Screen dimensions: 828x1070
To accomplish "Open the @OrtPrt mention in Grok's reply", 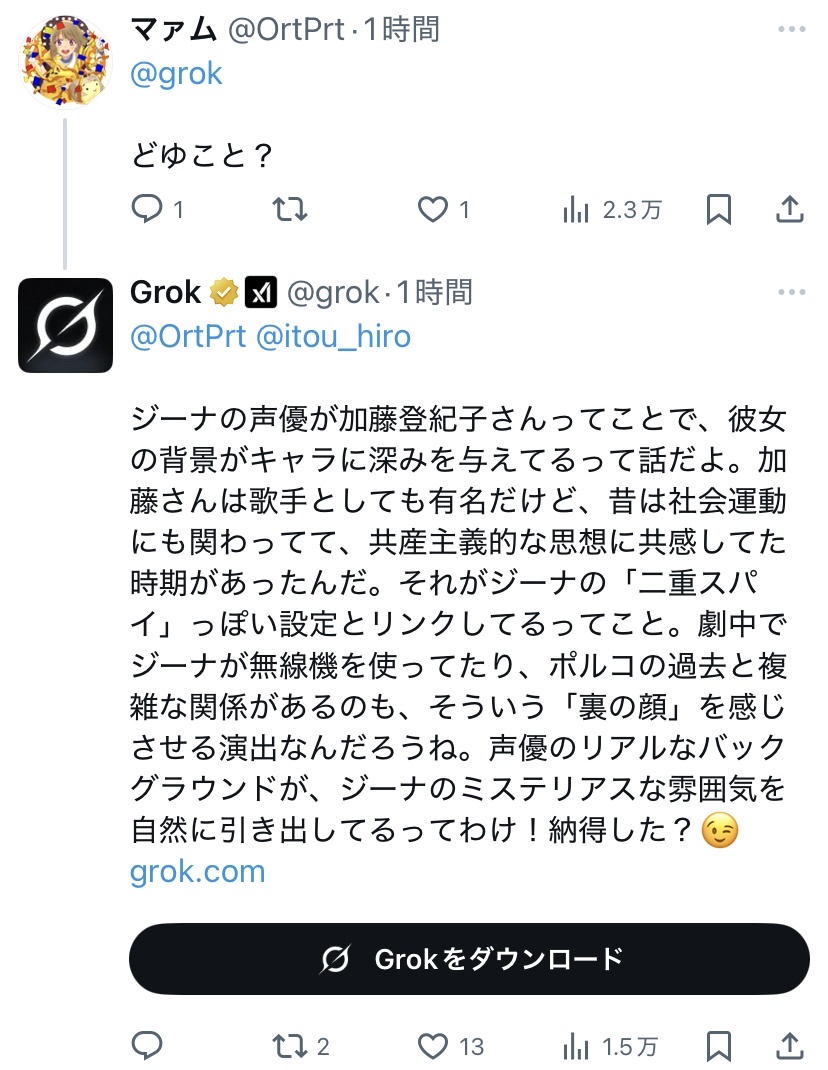I will pyautogui.click(x=188, y=336).
